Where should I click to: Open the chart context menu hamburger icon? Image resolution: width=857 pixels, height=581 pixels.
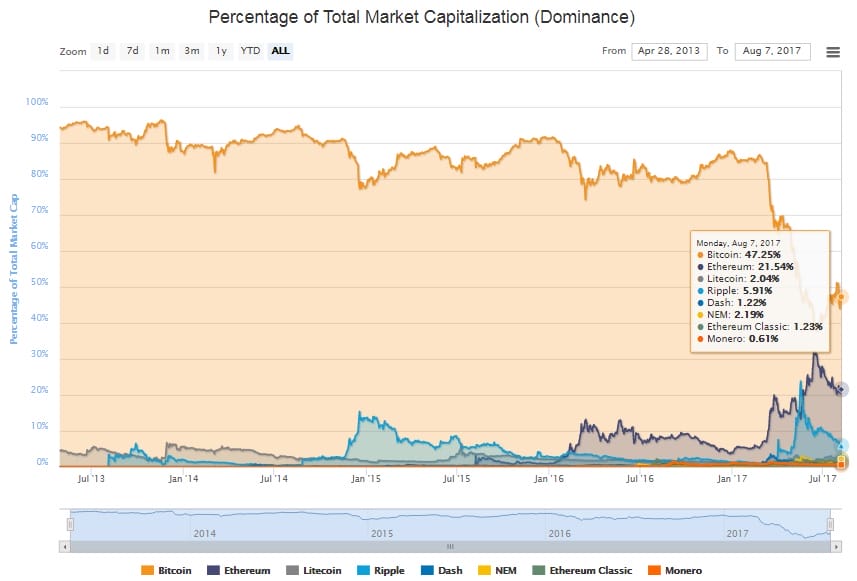coord(832,52)
